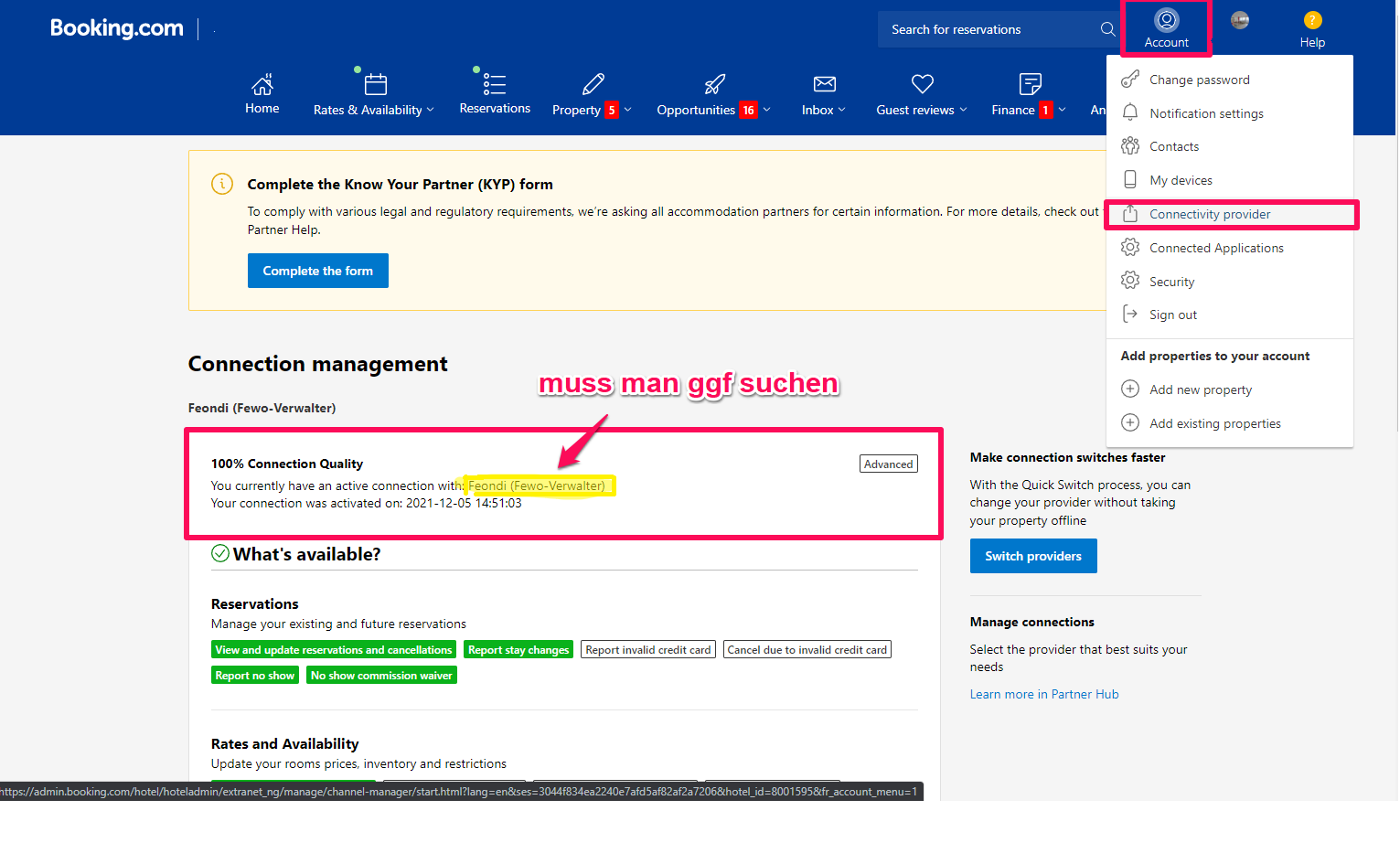Click No show commission waiver tag
Screen dimensions: 1400x864
tap(381, 675)
